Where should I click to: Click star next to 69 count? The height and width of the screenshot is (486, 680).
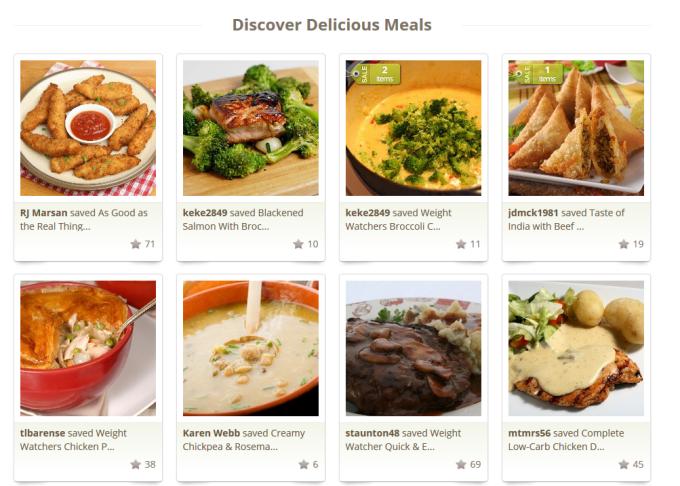[461, 464]
